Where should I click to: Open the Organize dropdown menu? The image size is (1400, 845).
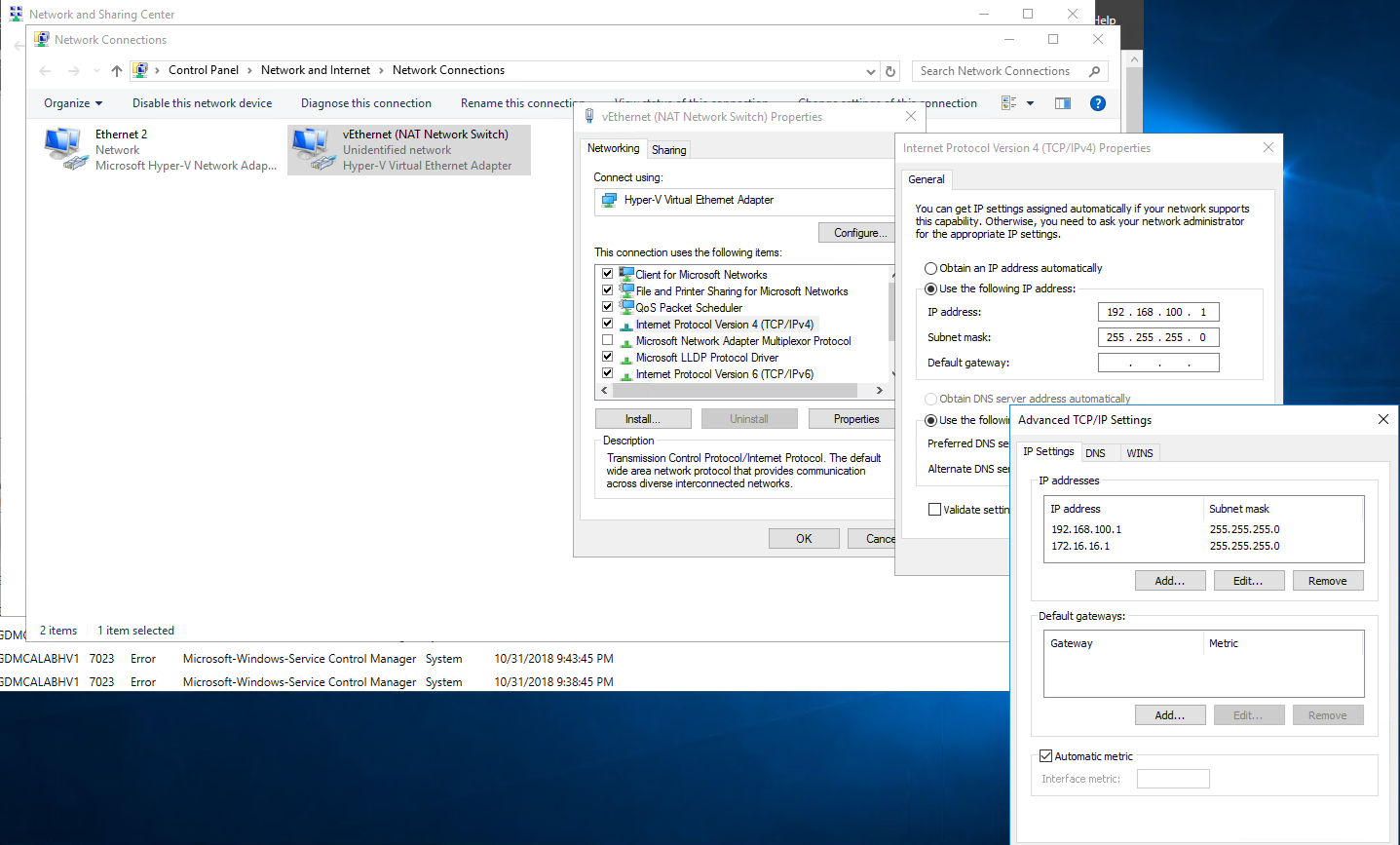pyautogui.click(x=73, y=103)
